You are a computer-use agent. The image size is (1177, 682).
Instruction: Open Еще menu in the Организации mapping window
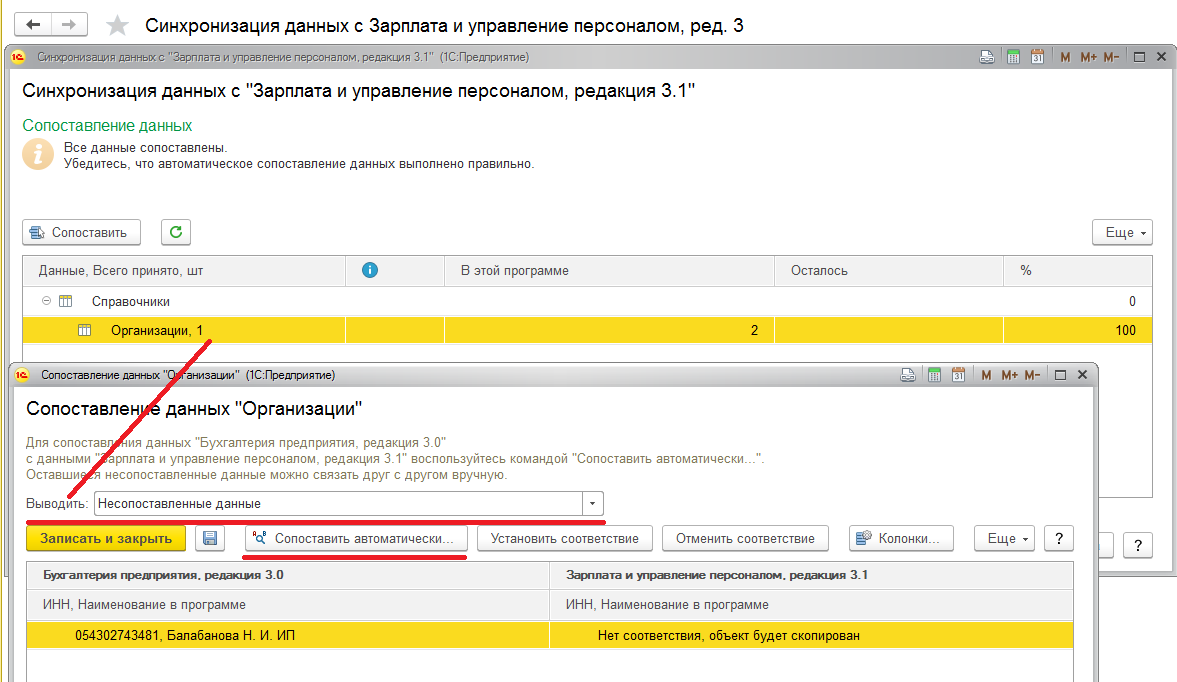click(x=1005, y=538)
